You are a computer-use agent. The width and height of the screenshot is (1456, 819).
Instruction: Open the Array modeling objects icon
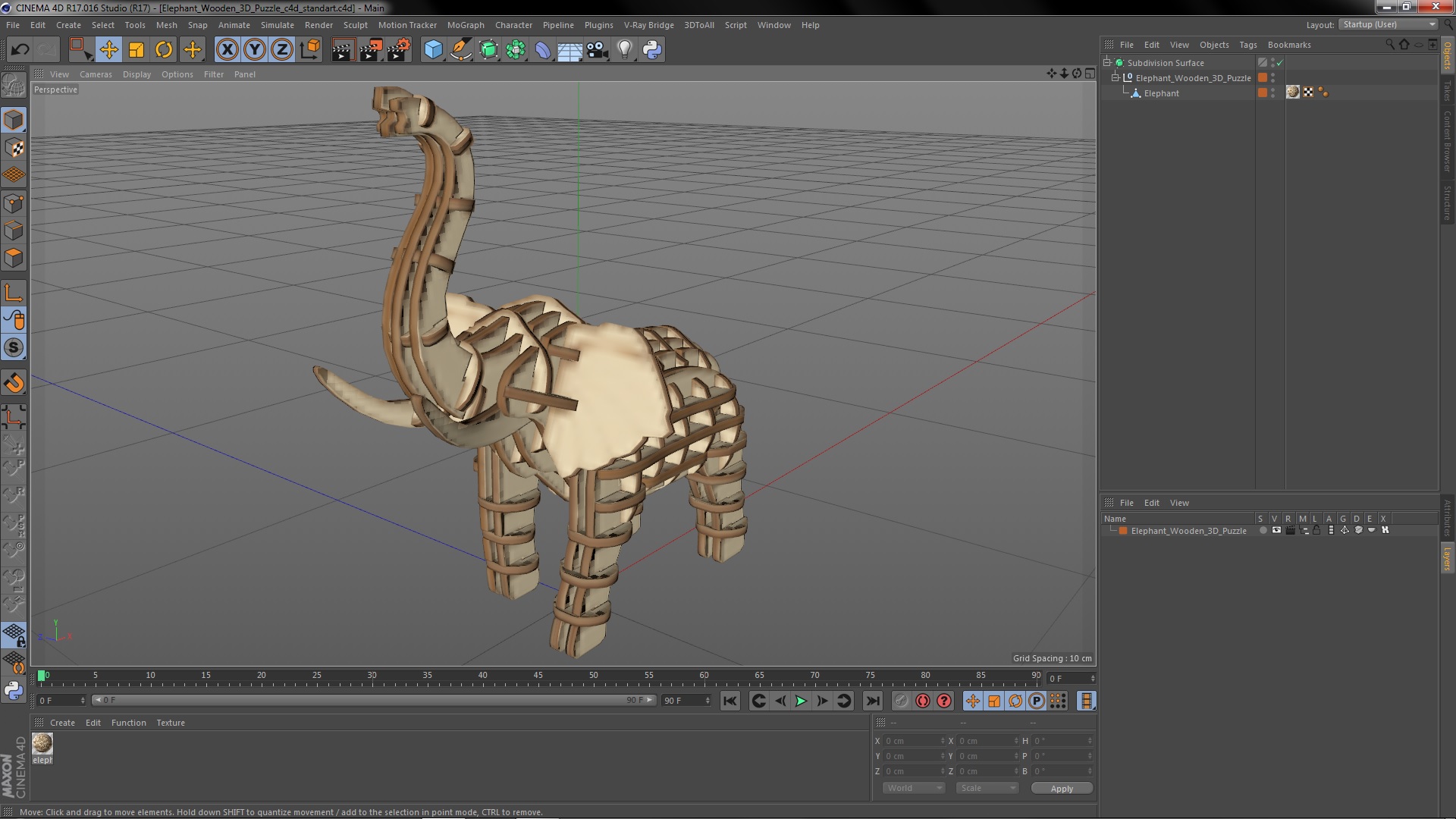click(x=516, y=50)
